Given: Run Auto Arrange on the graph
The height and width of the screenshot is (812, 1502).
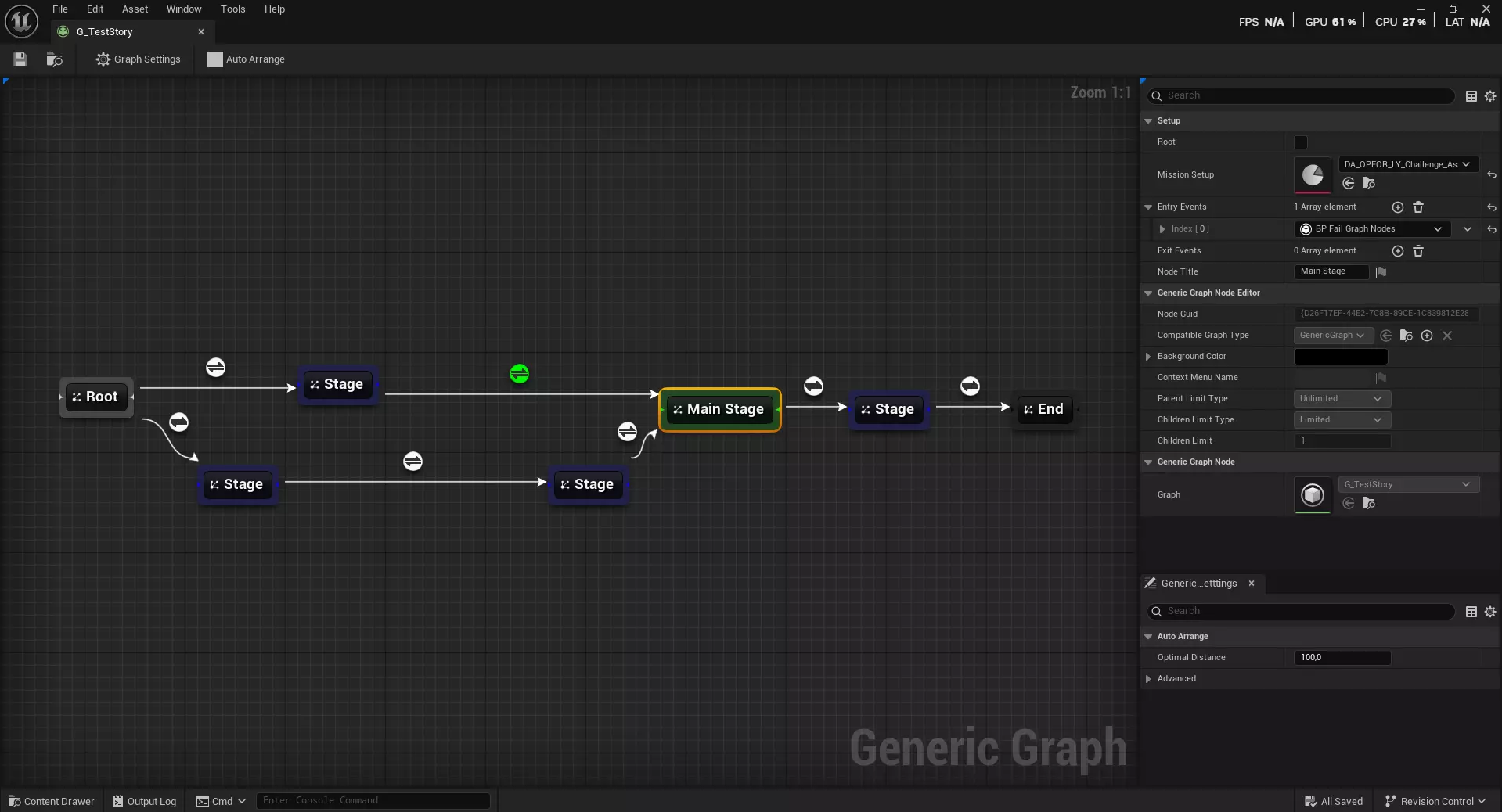Looking at the screenshot, I should click(246, 59).
